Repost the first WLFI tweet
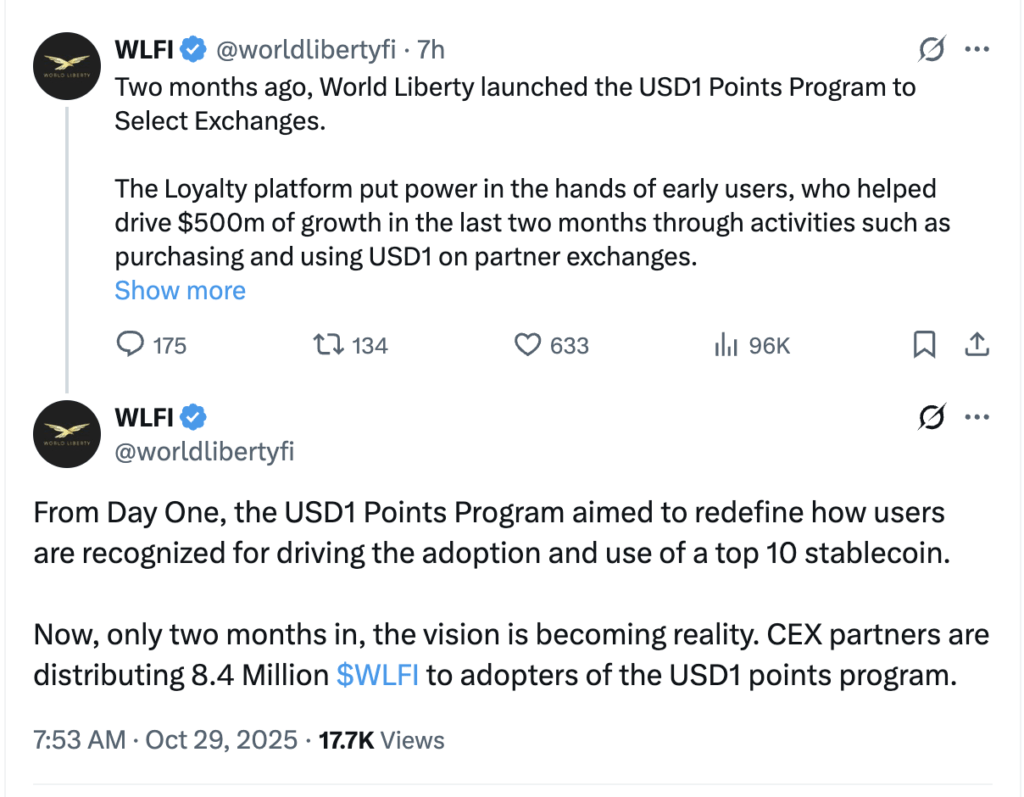 [326, 345]
